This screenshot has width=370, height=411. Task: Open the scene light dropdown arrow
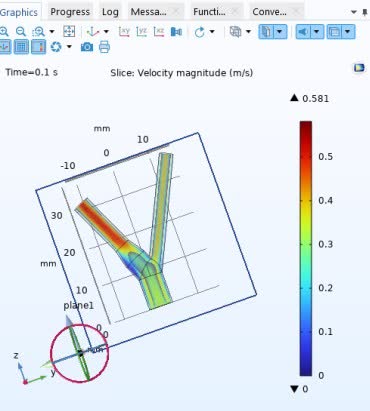(317, 32)
